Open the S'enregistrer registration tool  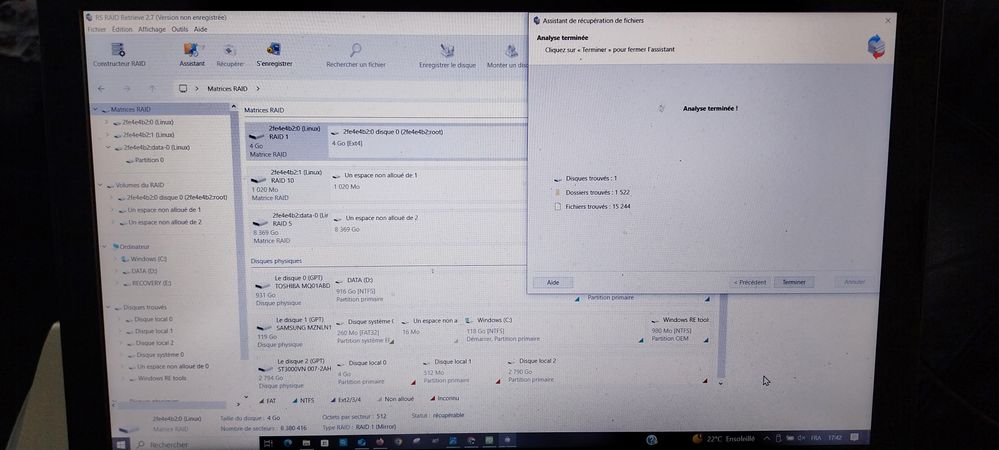point(274,55)
